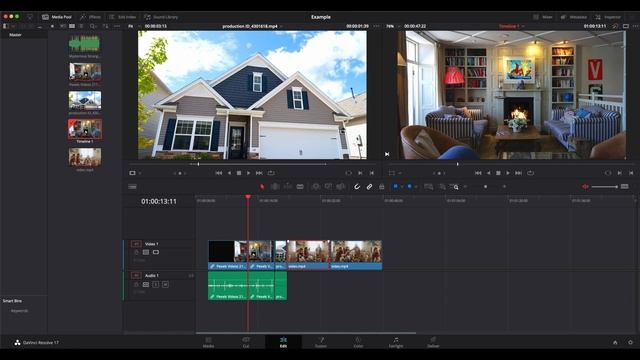Open the Sound Library panel
This screenshot has width=640, height=360.
161,17
